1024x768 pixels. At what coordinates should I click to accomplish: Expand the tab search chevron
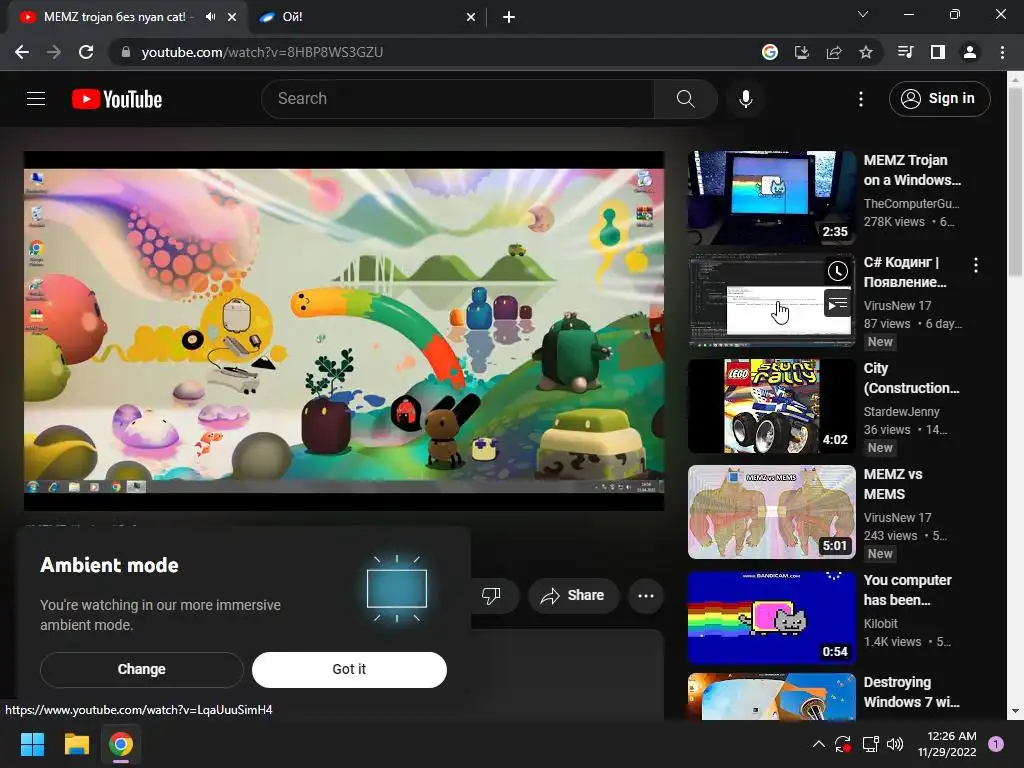[x=863, y=14]
